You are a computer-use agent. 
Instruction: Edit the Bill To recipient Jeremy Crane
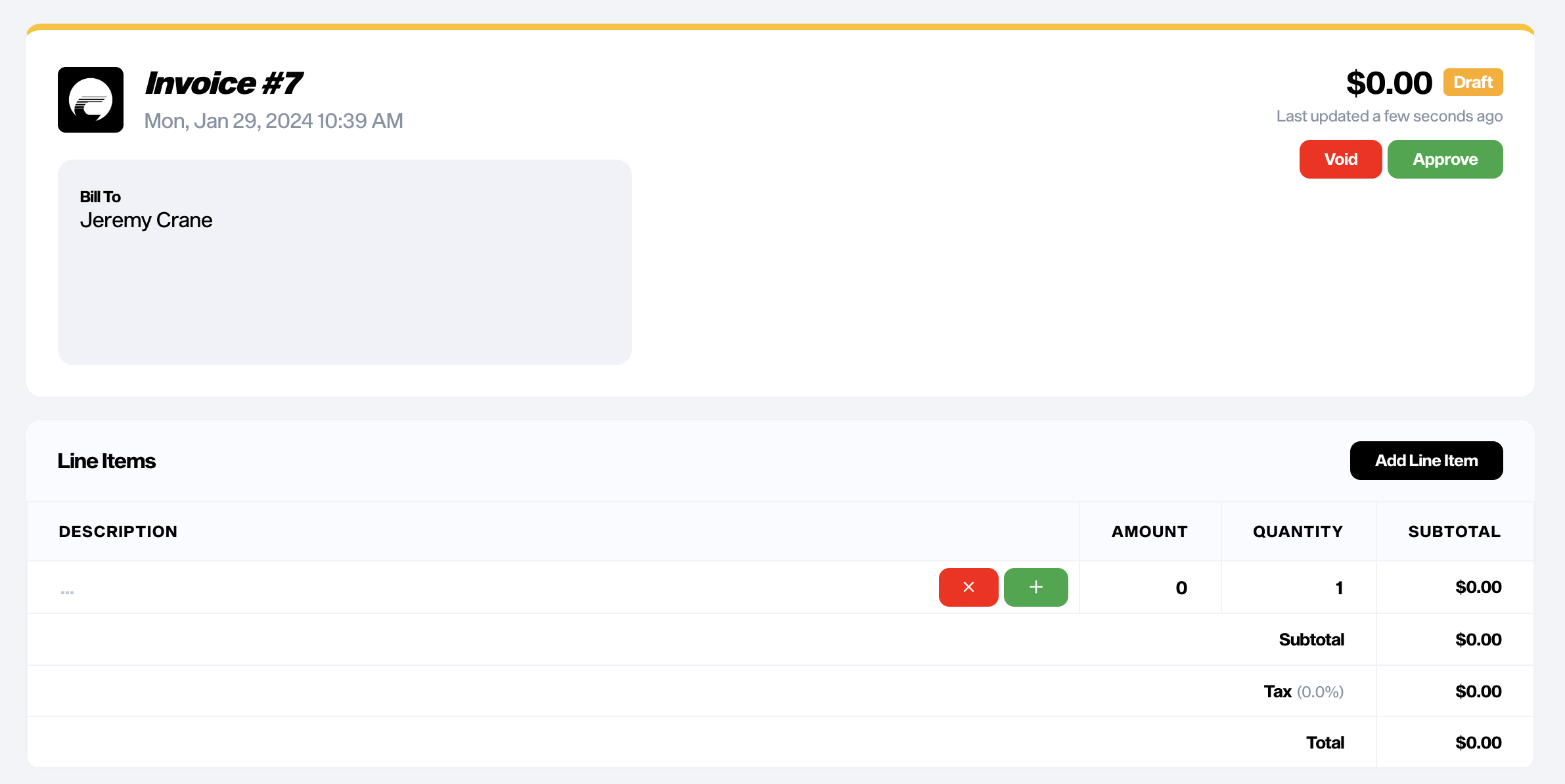coord(147,220)
